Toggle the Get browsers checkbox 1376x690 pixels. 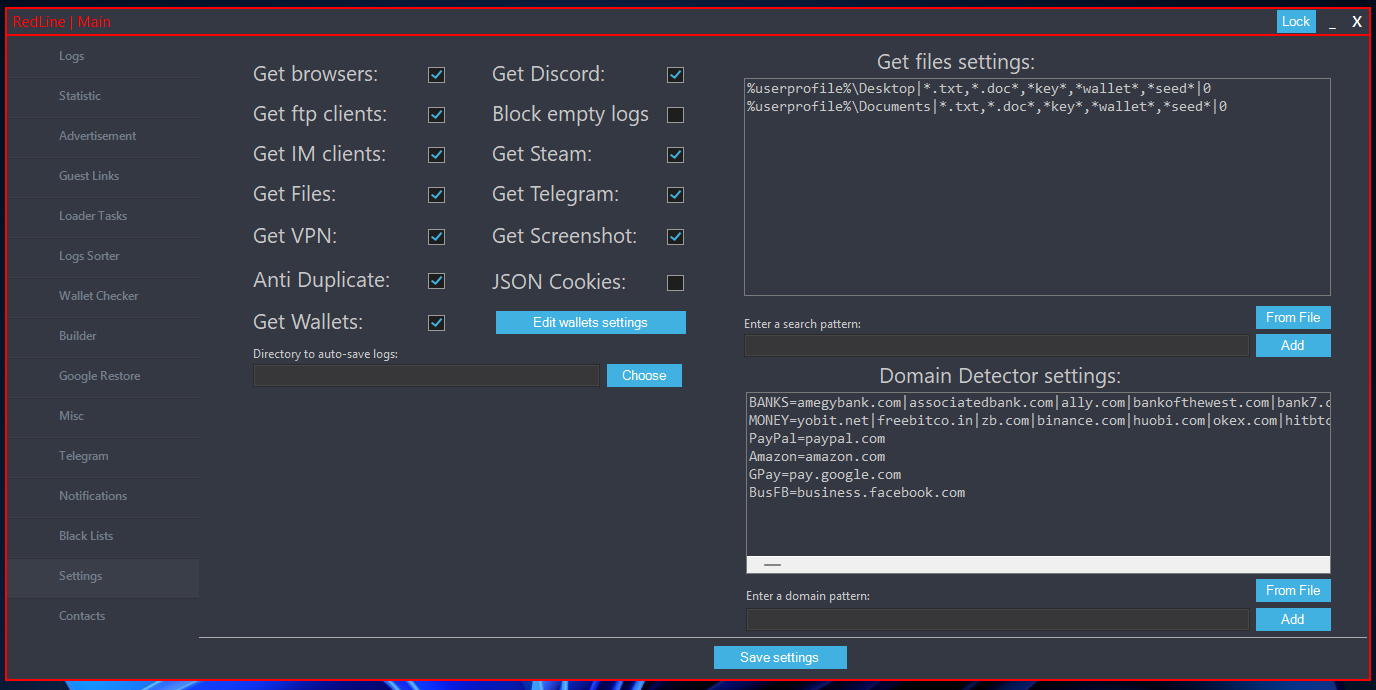436,75
